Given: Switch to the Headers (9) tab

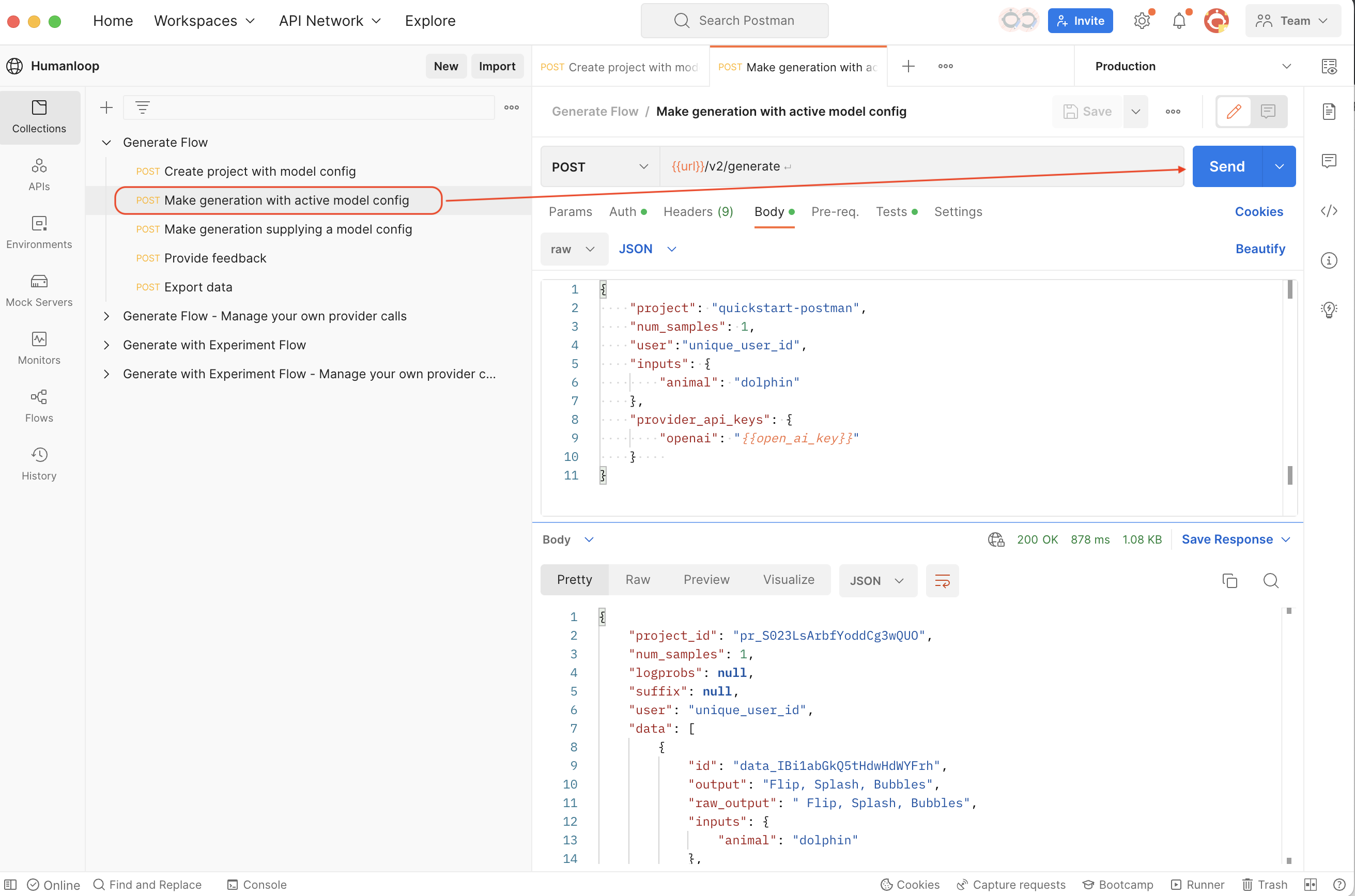Looking at the screenshot, I should coord(698,211).
